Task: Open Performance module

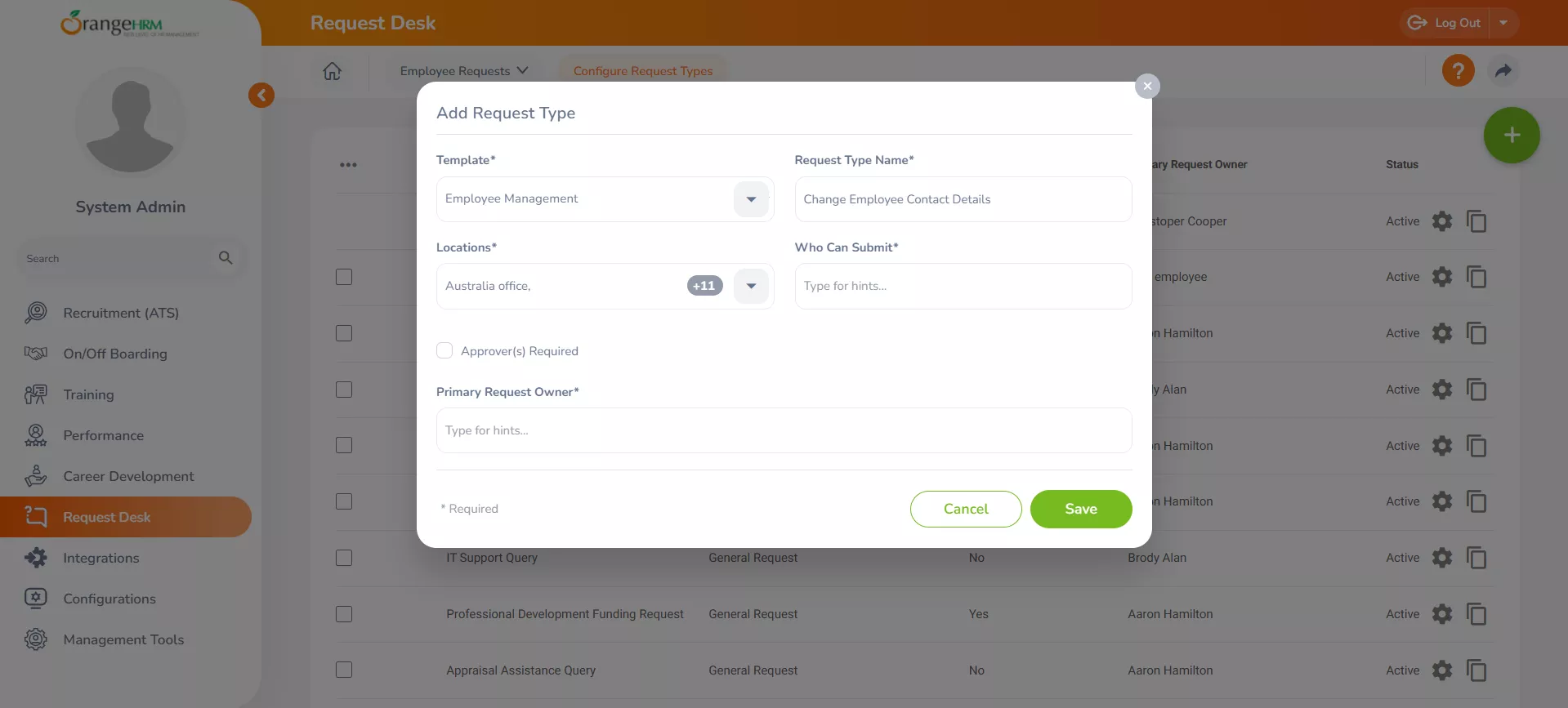Action: pyautogui.click(x=103, y=435)
